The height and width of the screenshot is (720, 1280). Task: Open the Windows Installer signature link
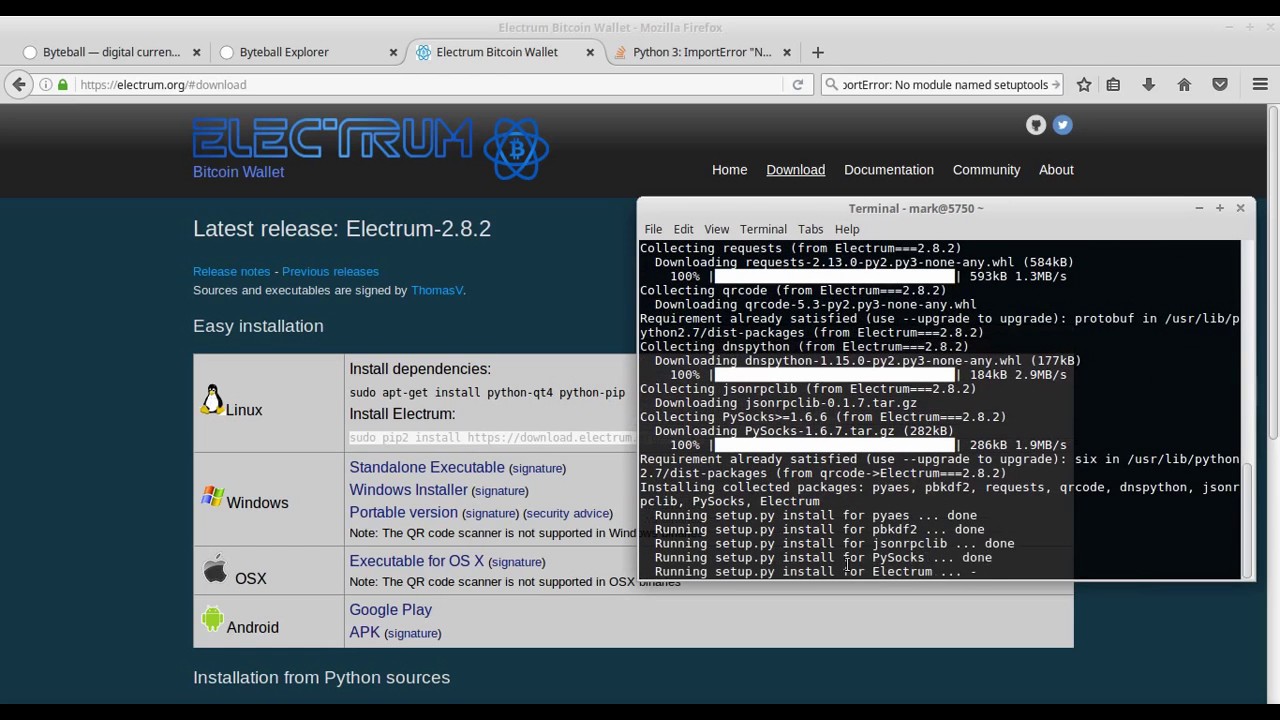[x=500, y=491]
